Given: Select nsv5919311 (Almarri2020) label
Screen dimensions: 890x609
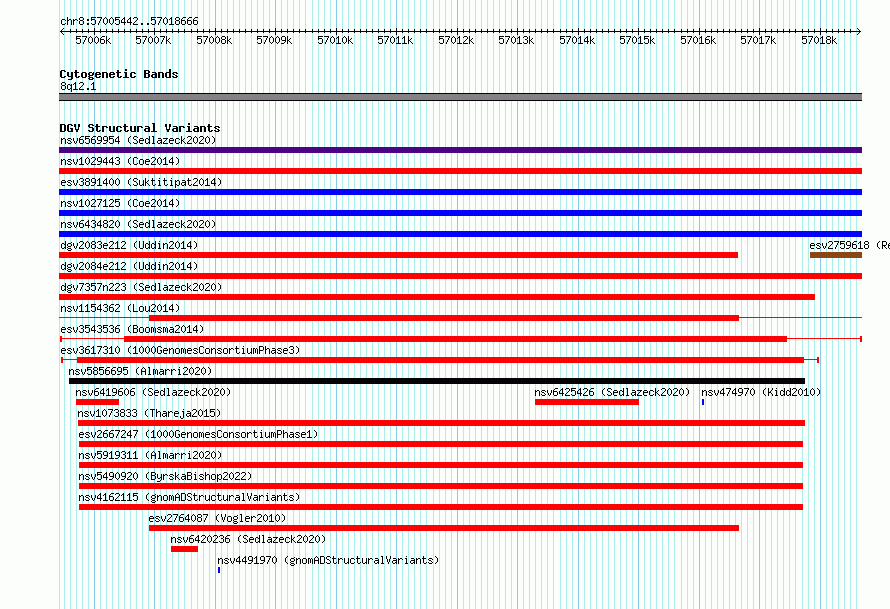Looking at the screenshot, I should (x=150, y=455).
